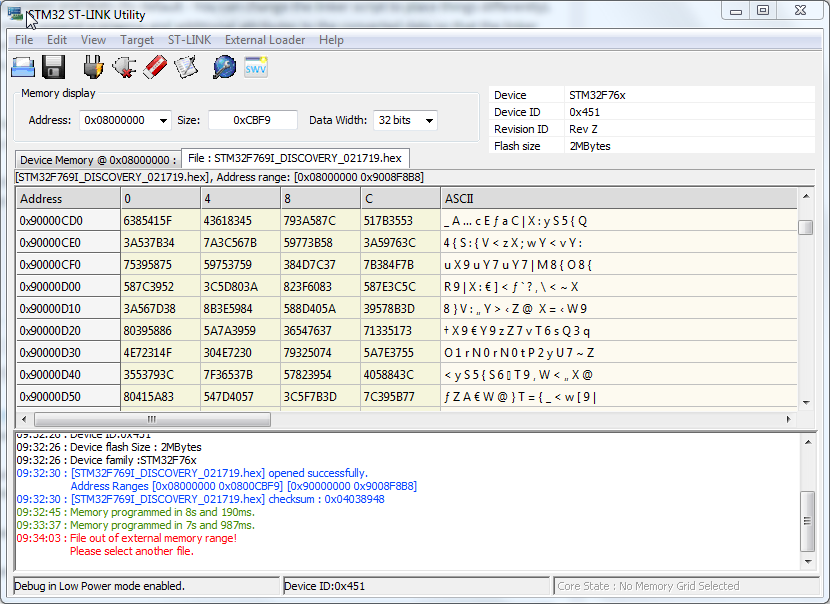Open the SWV viewer icon
Image resolution: width=830 pixels, height=604 pixels.
[256, 67]
